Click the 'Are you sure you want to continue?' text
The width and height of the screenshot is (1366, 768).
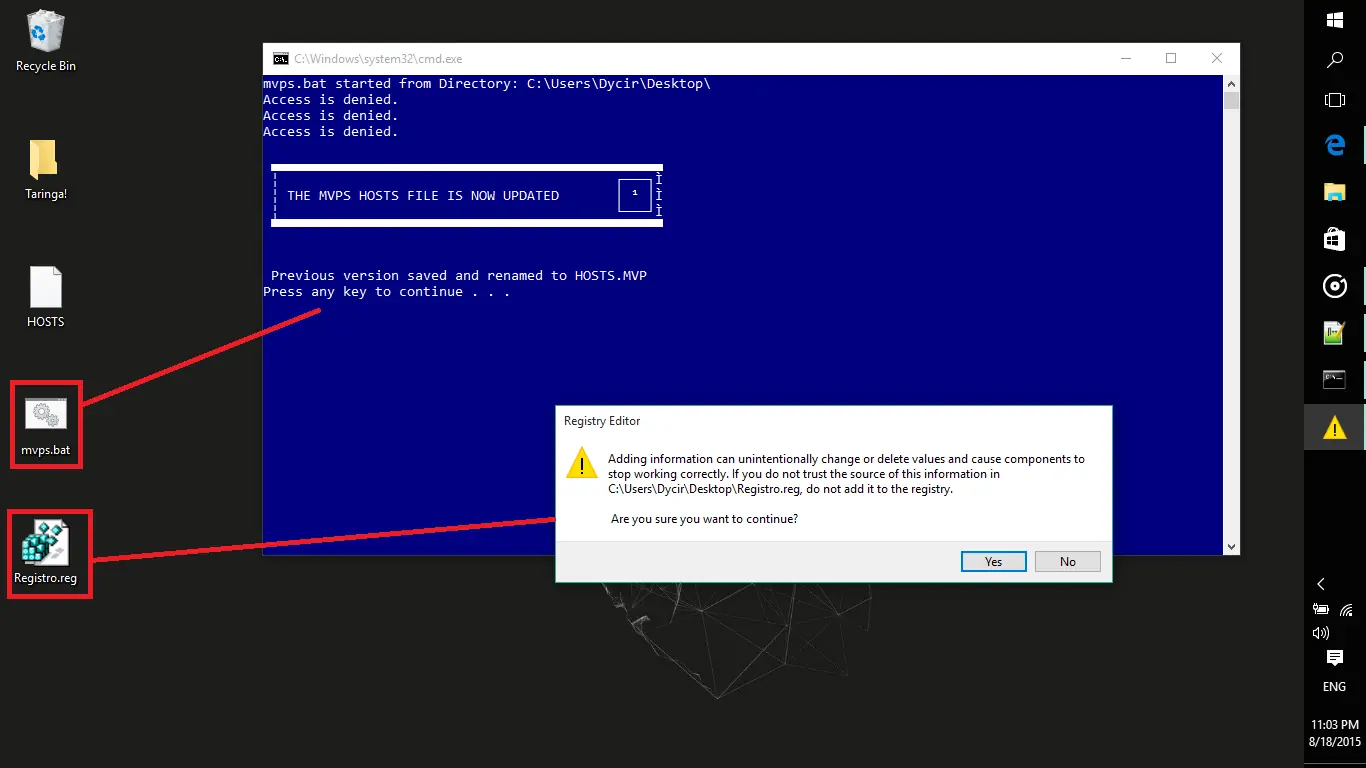tap(704, 519)
